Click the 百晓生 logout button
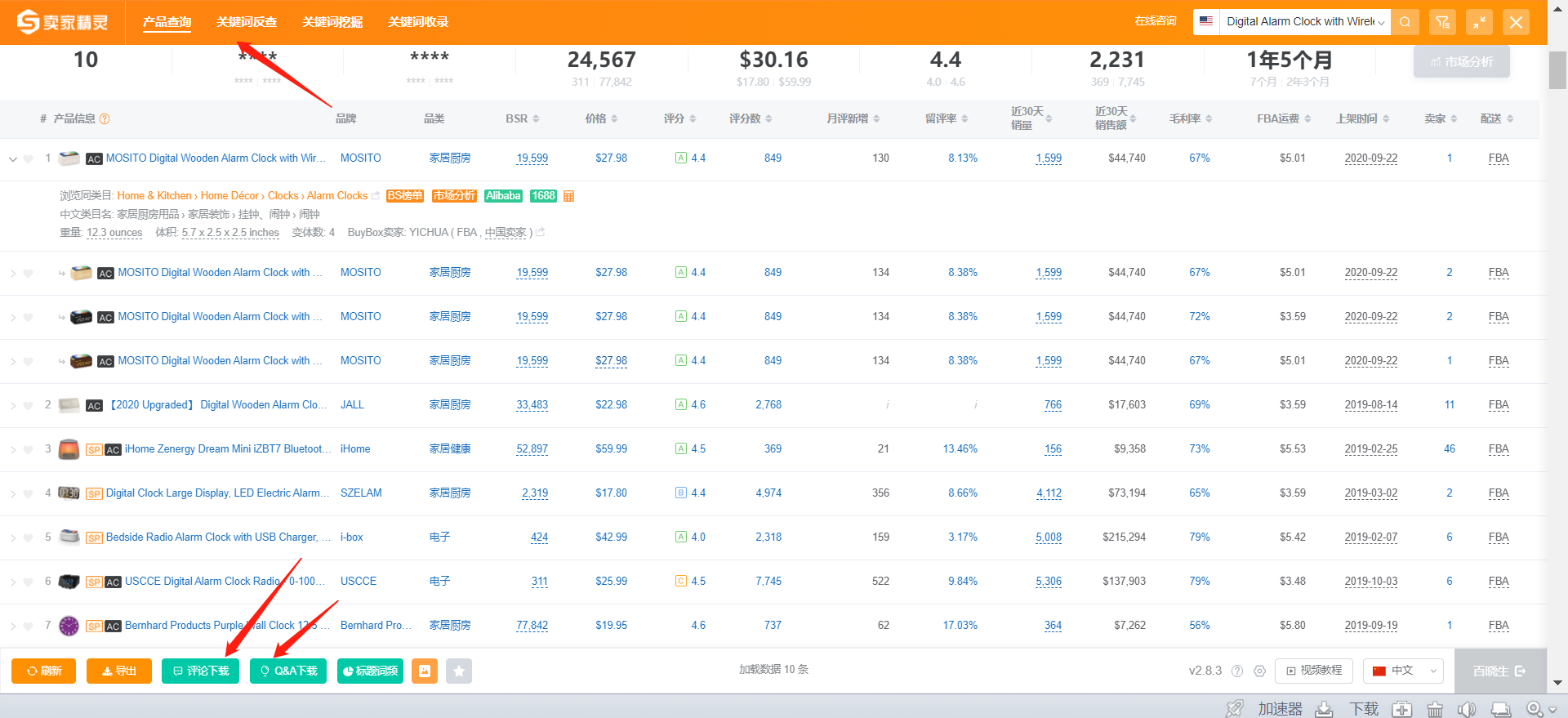The image size is (1568, 718). point(1499,671)
